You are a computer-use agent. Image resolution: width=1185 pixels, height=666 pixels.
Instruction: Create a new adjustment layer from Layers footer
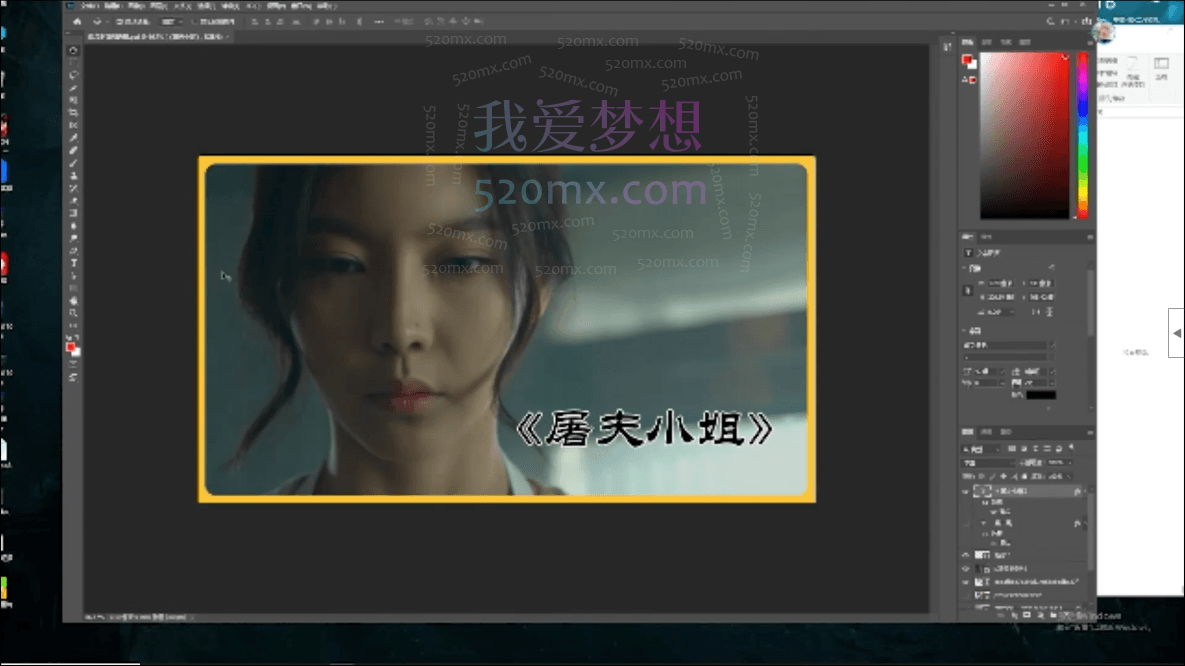click(x=1039, y=615)
